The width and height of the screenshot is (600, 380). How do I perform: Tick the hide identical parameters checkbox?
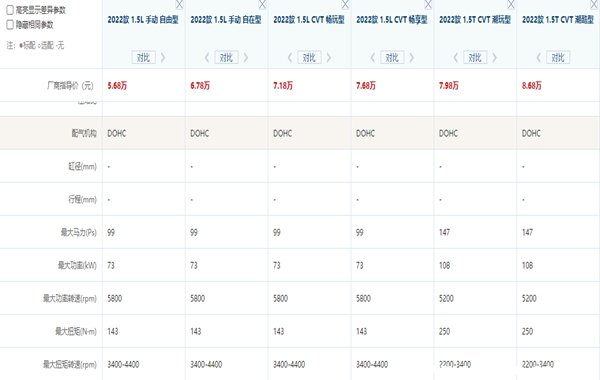click(x=10, y=25)
